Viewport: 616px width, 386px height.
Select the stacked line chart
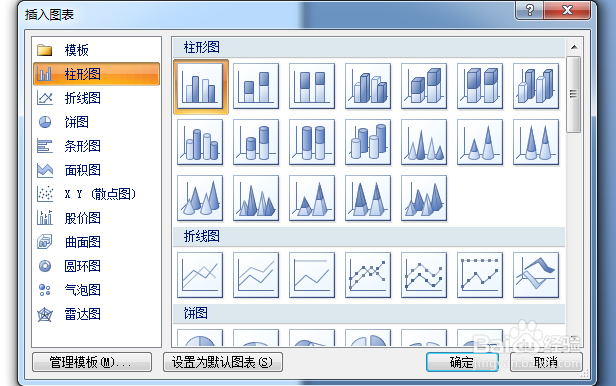[x=256, y=275]
